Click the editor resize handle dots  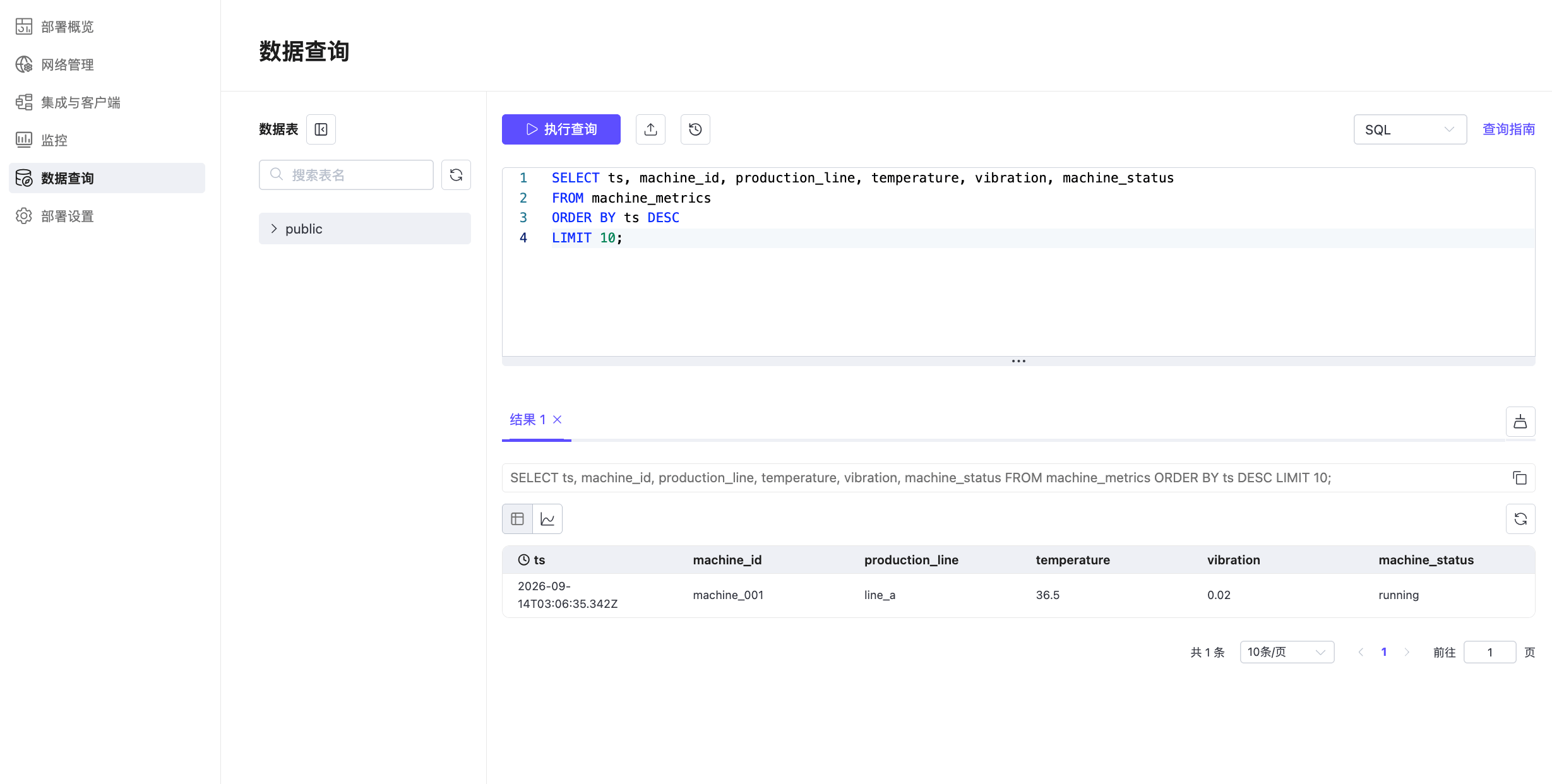(x=1018, y=361)
